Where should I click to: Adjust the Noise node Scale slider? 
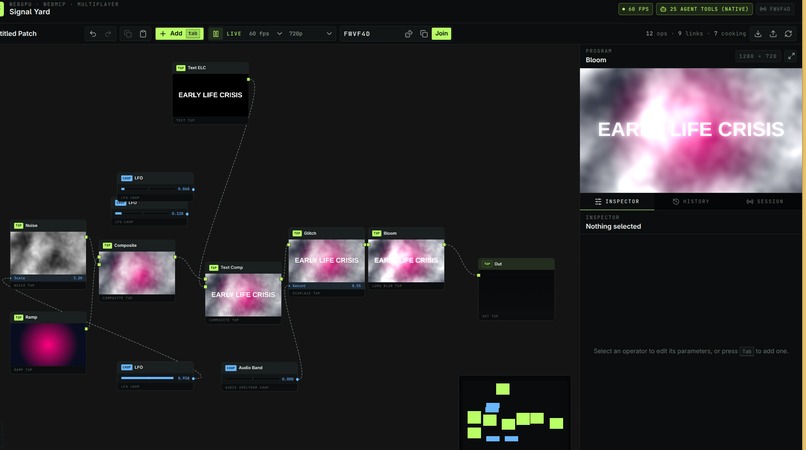pos(48,278)
